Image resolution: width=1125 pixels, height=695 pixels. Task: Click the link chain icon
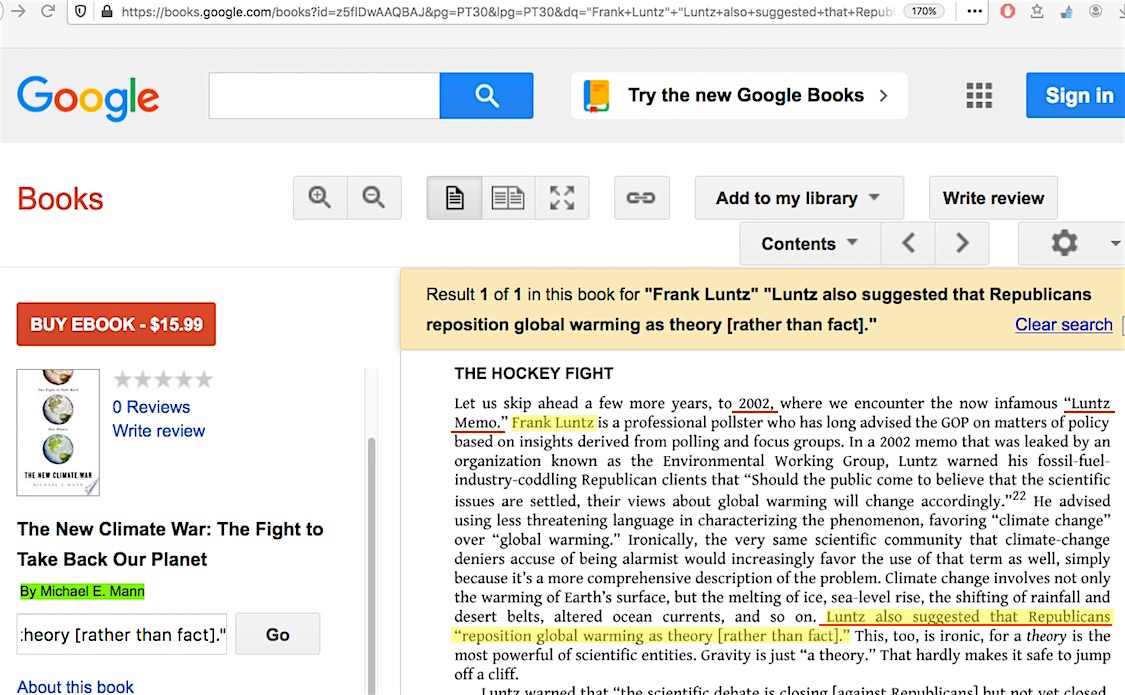pos(641,198)
